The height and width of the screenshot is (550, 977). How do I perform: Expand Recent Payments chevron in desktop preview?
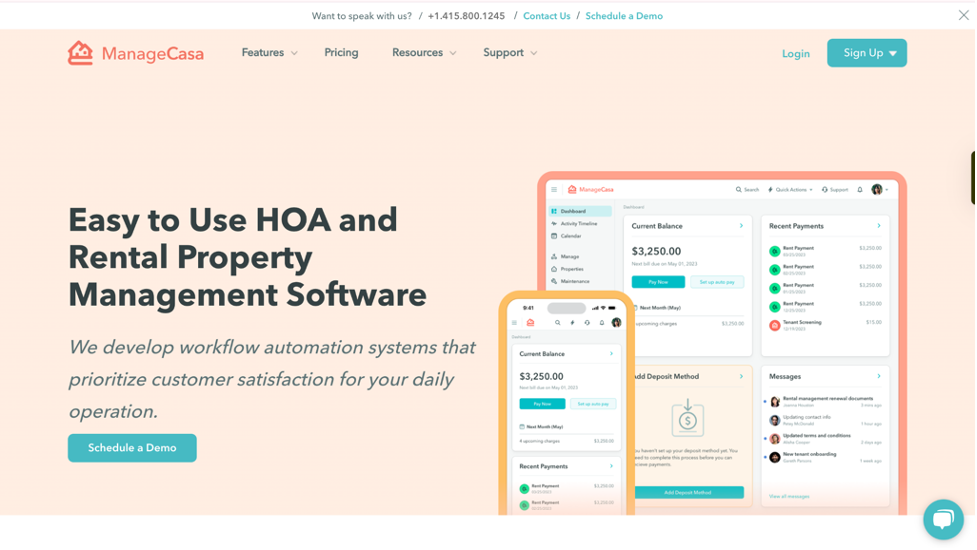pos(879,226)
